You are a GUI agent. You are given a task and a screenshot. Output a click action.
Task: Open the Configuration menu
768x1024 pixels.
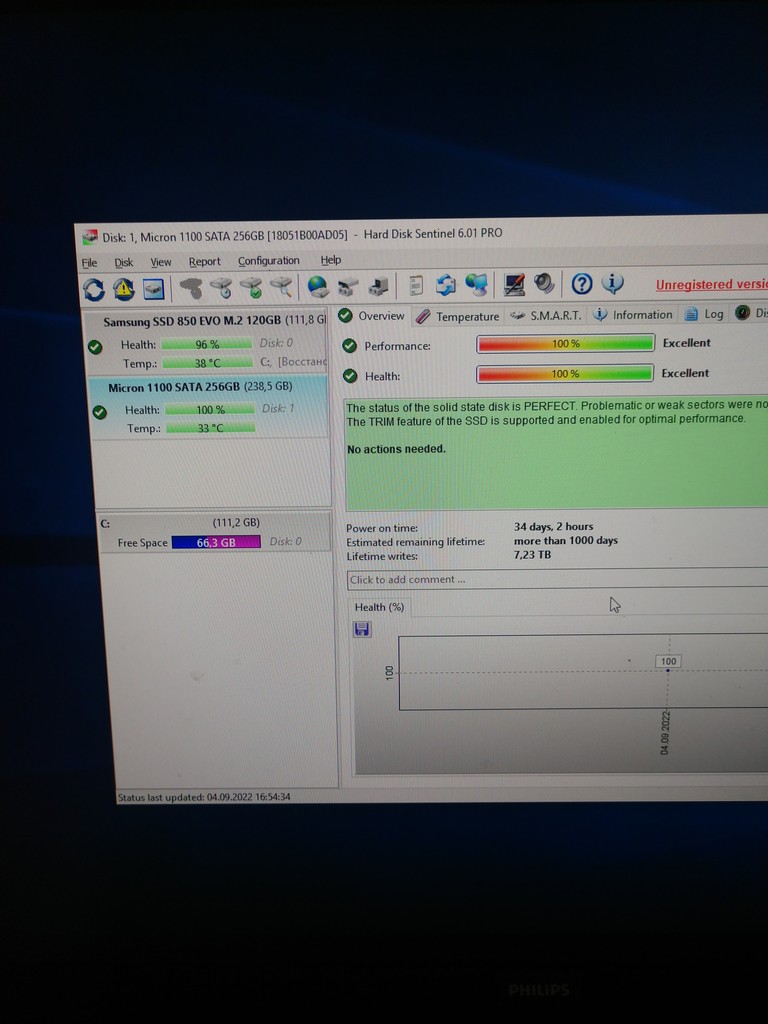point(268,261)
